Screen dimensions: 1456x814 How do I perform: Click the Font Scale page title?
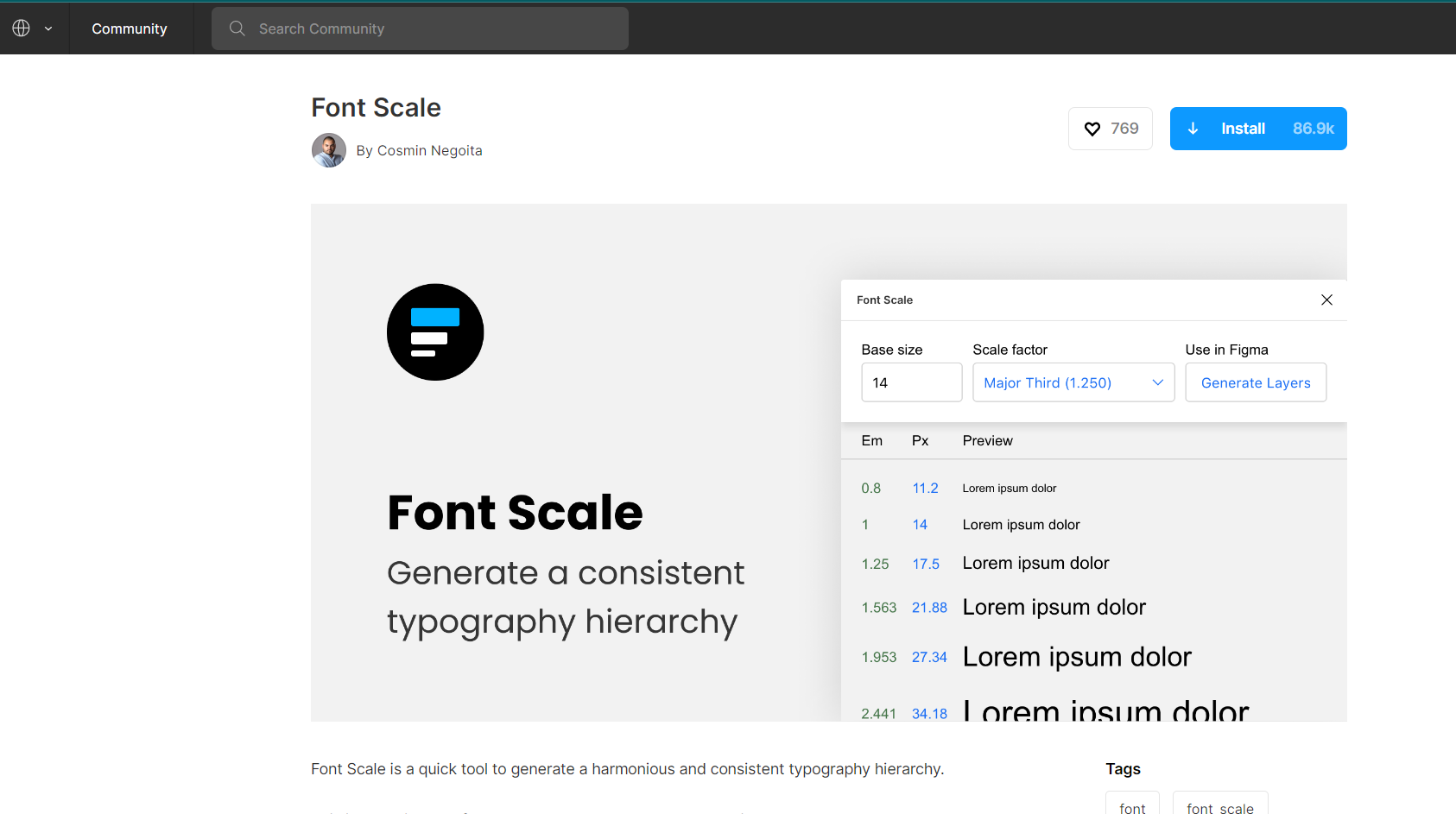[377, 107]
